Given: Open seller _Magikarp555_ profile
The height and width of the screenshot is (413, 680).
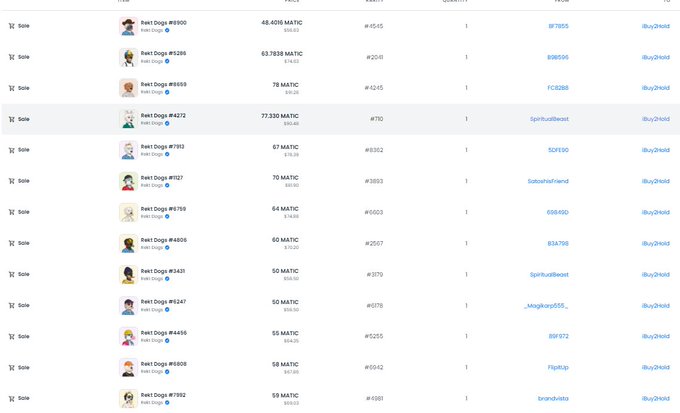Looking at the screenshot, I should coord(546,306).
